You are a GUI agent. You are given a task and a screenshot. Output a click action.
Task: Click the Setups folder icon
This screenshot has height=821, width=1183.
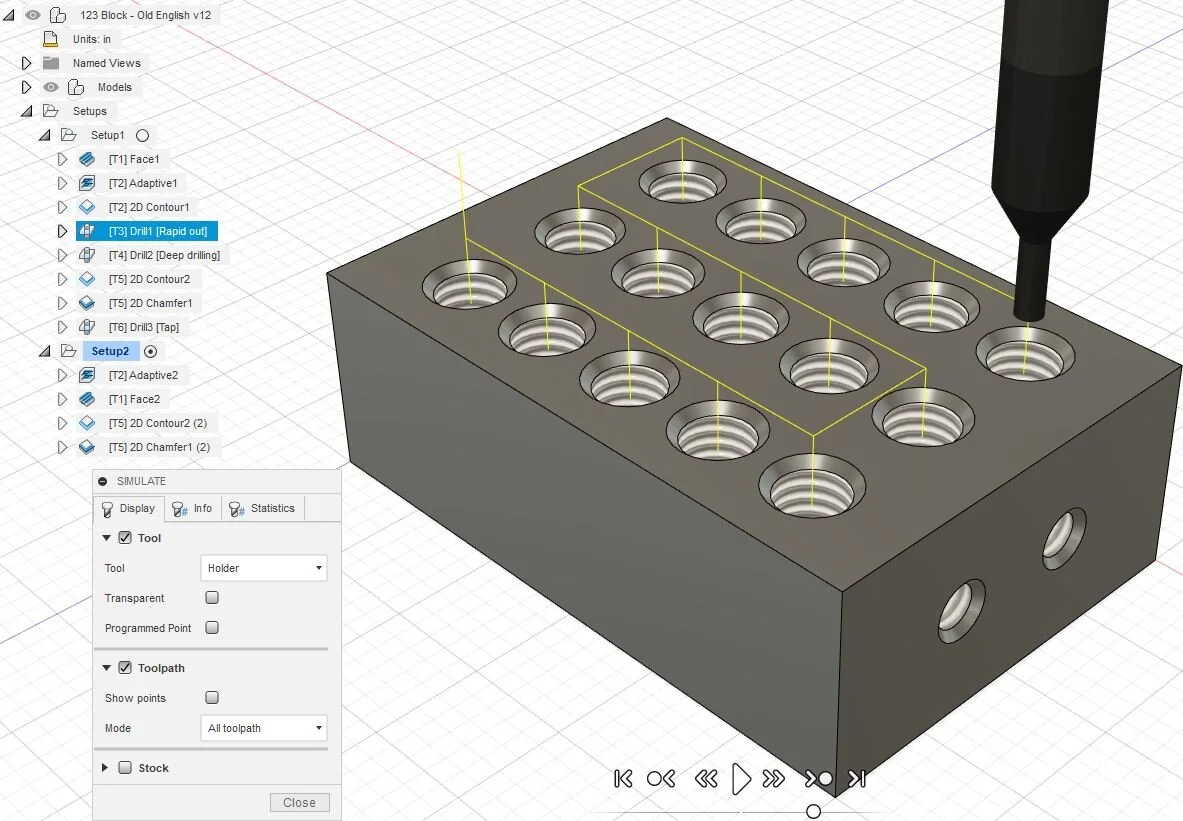51,111
